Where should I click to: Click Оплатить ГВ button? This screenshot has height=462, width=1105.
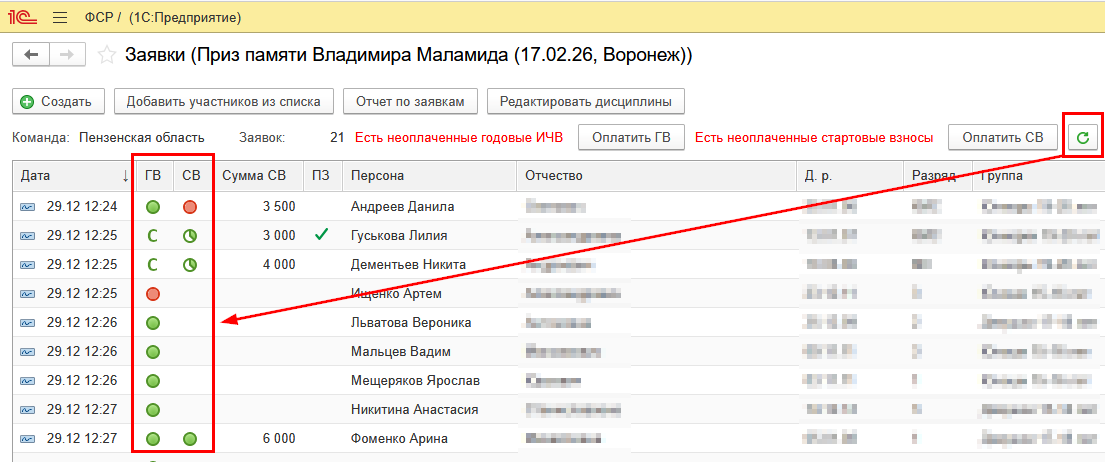coord(630,138)
